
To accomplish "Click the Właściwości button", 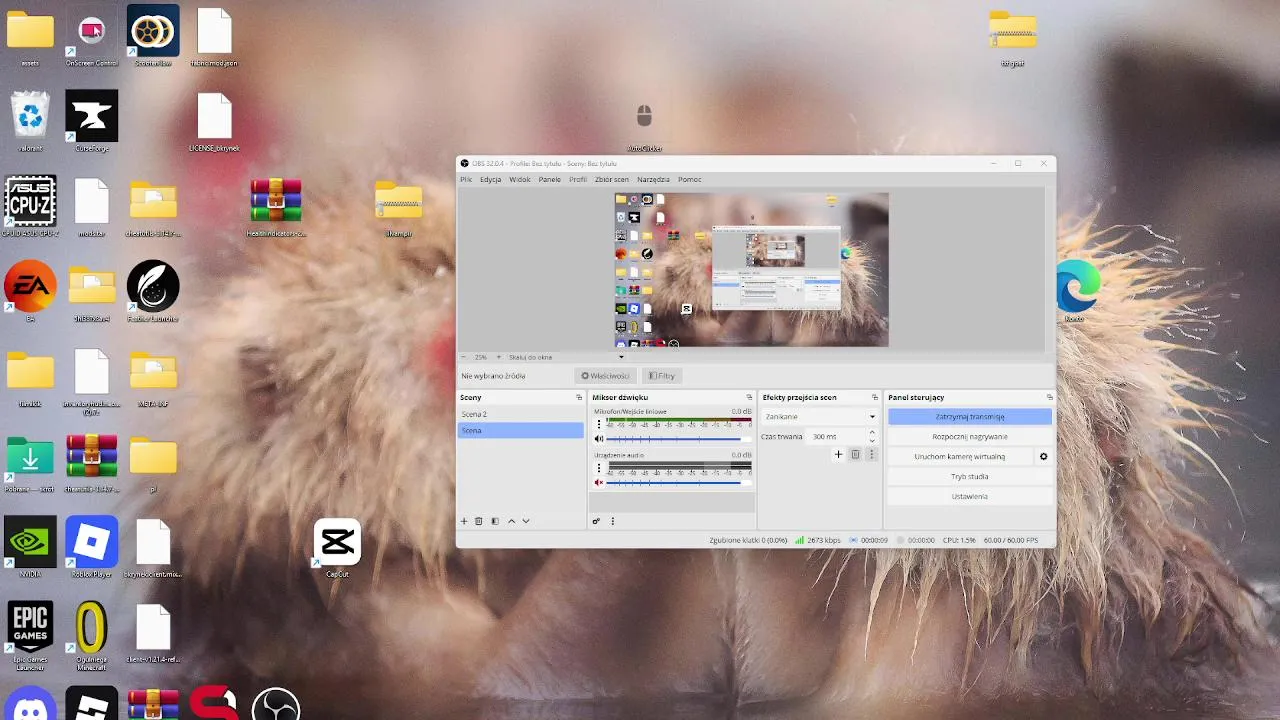I will tap(606, 376).
